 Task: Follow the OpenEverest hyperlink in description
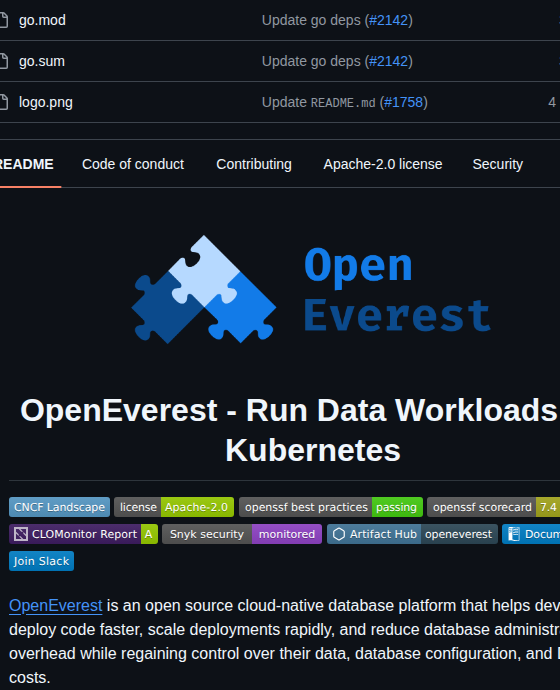56,606
